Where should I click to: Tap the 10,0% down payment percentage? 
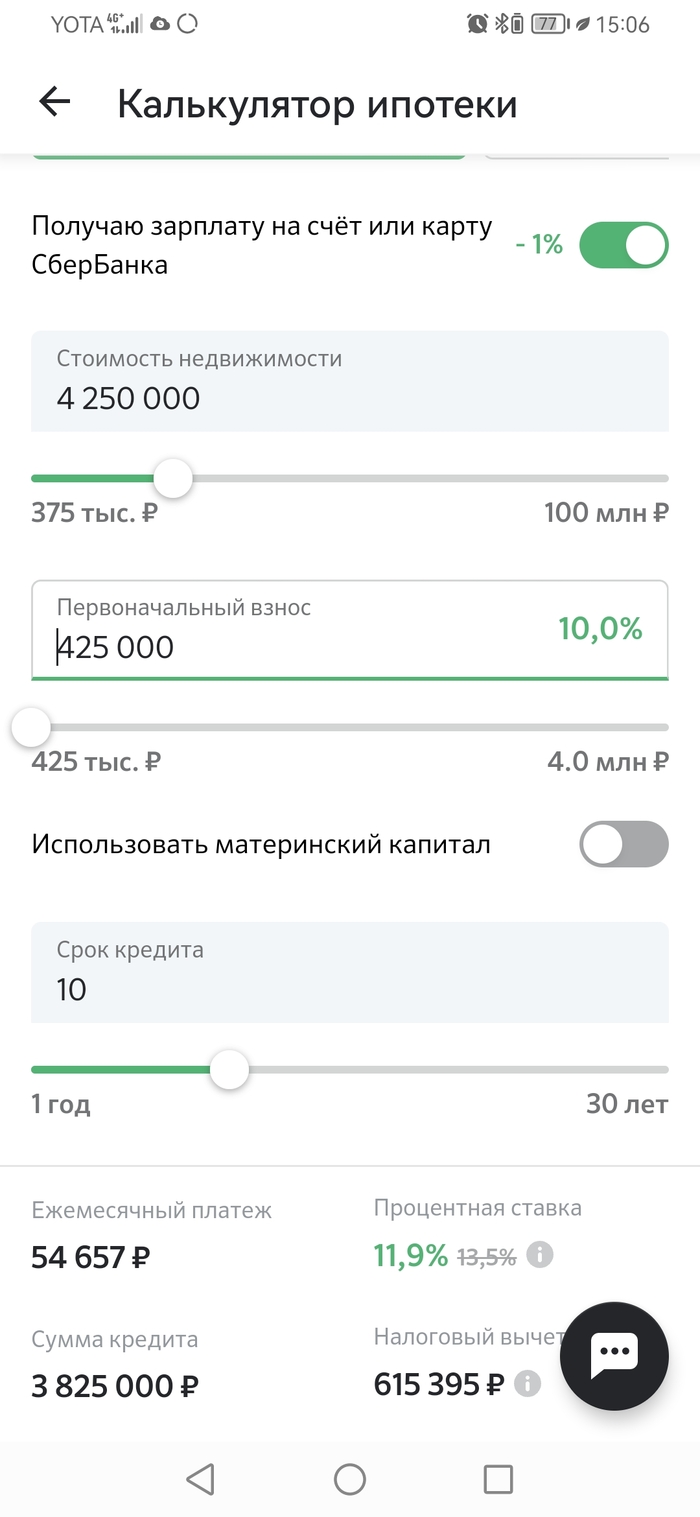(x=600, y=629)
